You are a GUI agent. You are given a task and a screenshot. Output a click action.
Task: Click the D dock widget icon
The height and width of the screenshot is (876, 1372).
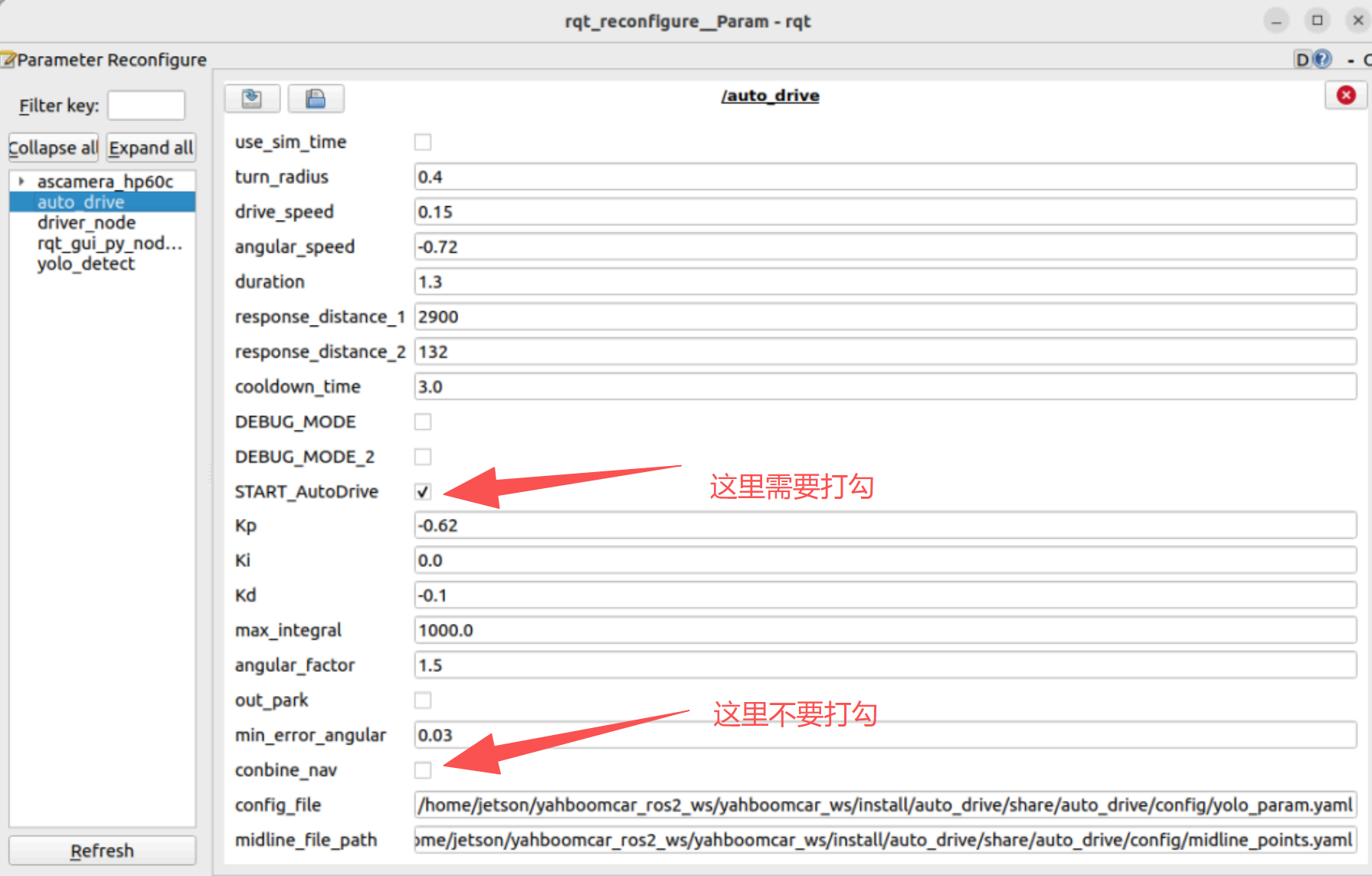1302,59
